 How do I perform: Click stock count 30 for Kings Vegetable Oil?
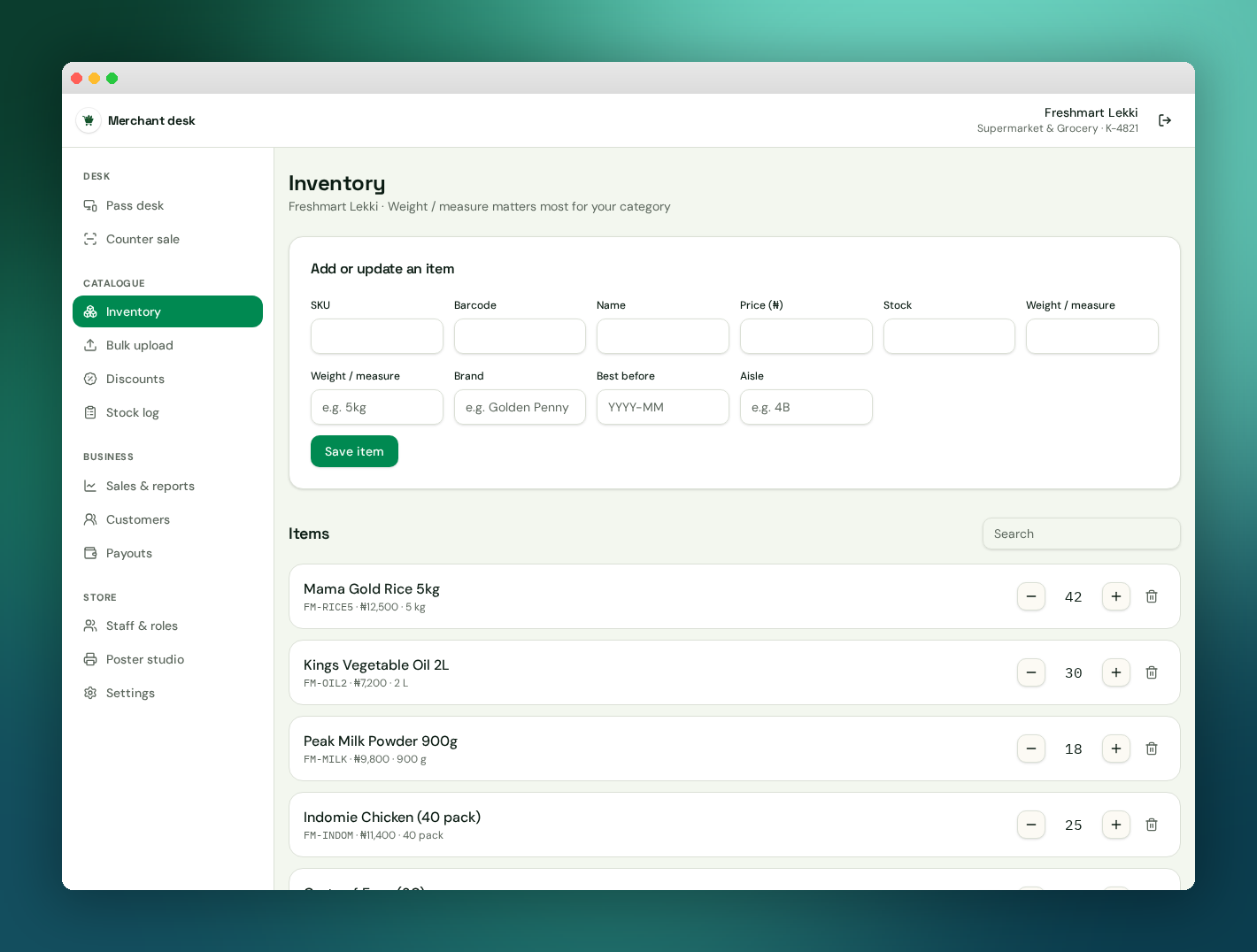pos(1074,673)
